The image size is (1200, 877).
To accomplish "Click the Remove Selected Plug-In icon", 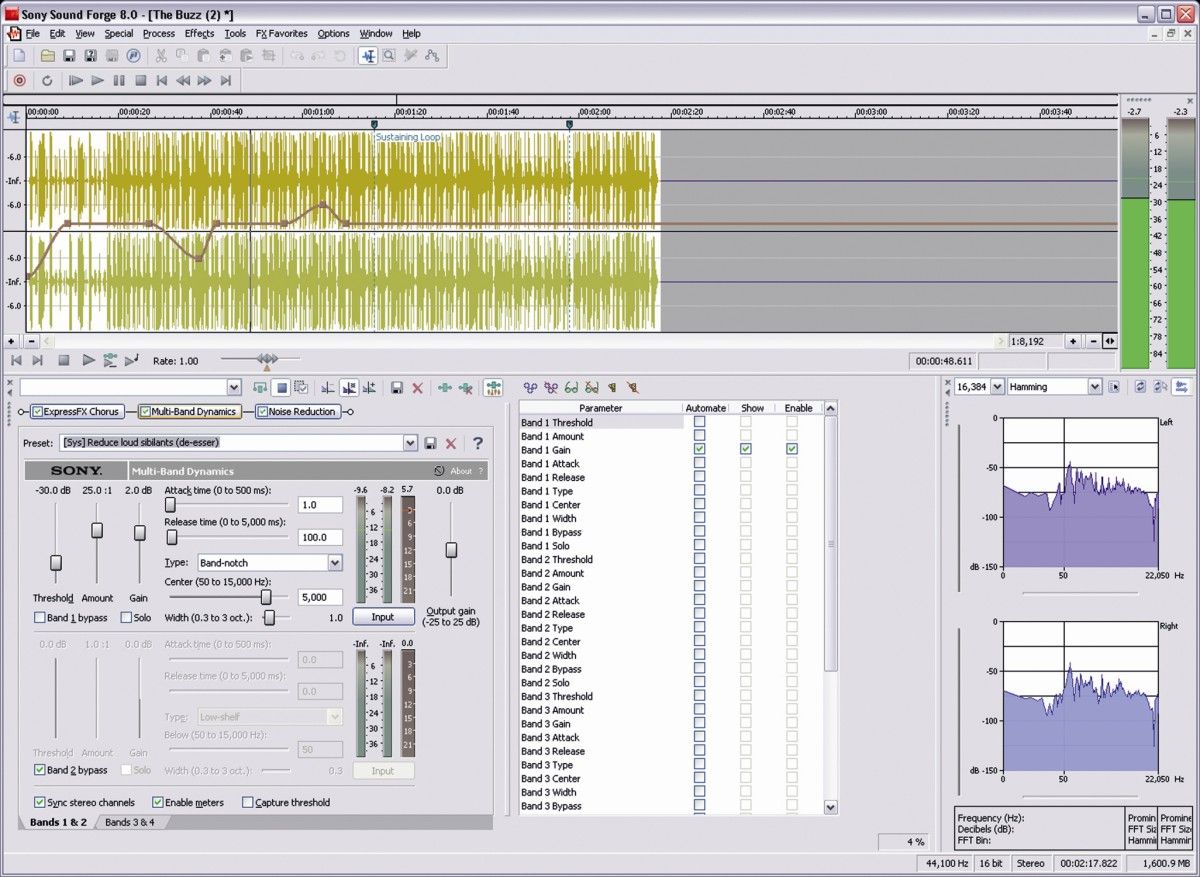I will coord(466,387).
